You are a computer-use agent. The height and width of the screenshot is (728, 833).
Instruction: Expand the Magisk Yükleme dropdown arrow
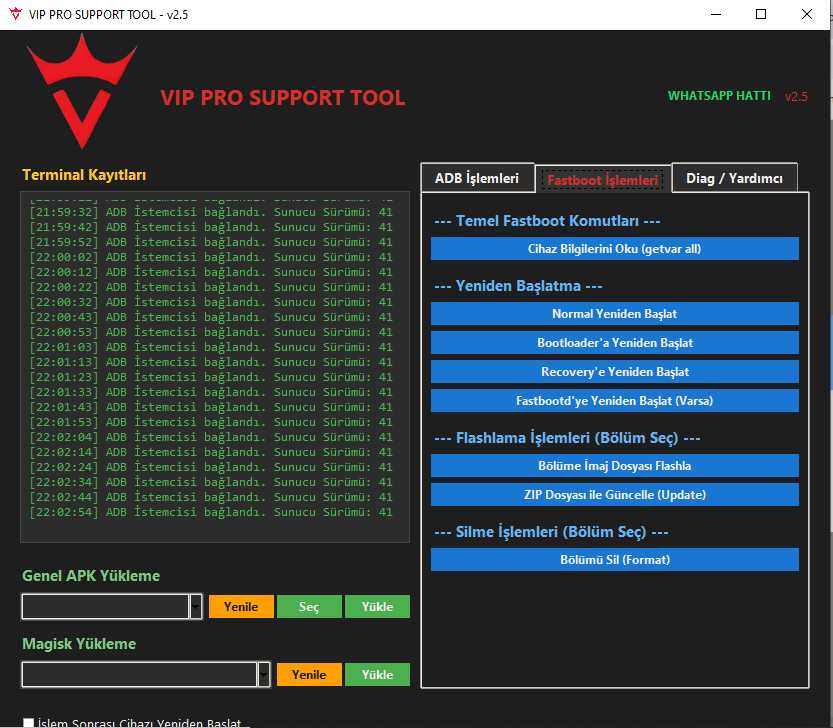pos(264,674)
